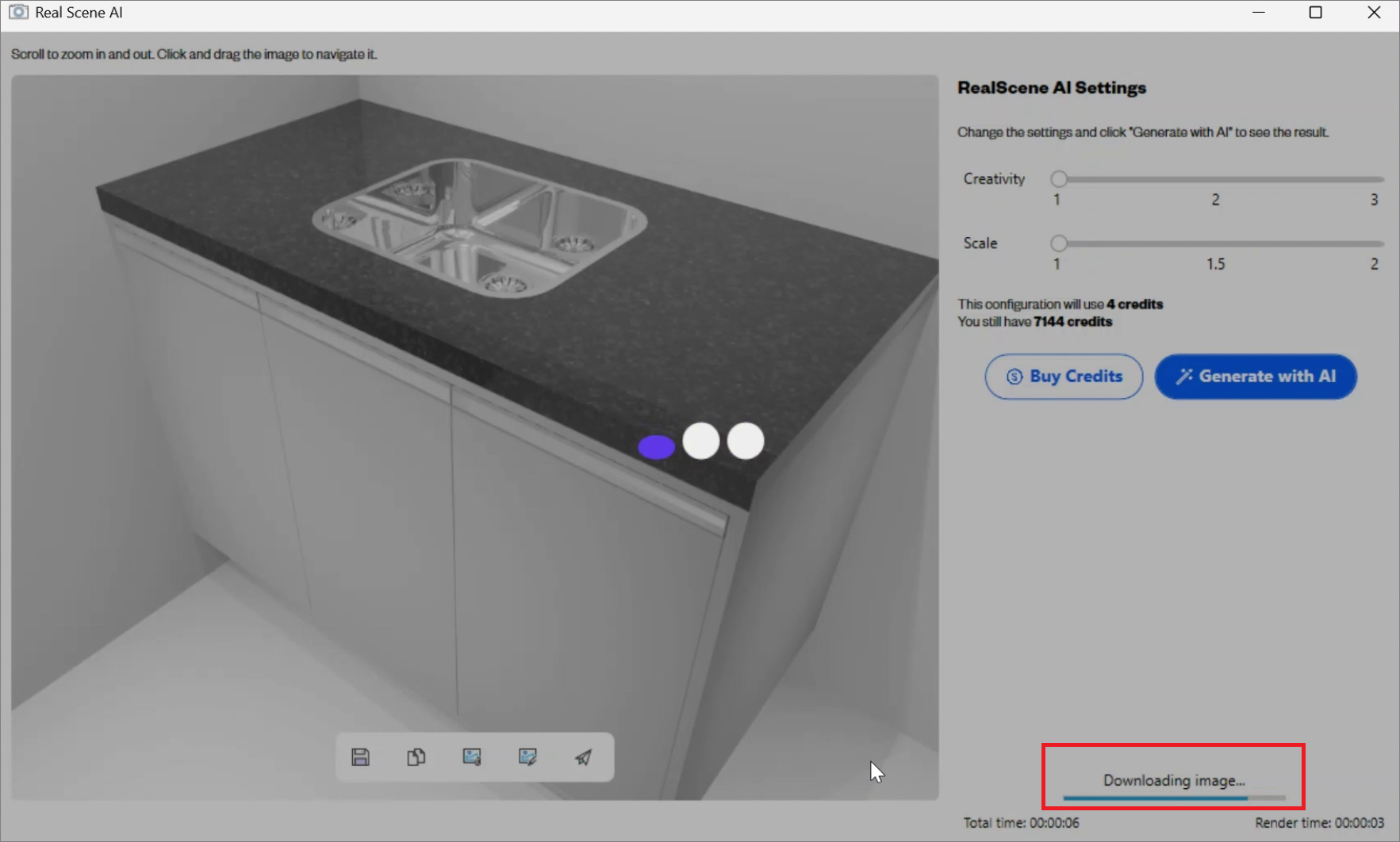
Task: Click the 'RealScene AI Settings' heading
Action: [1052, 88]
